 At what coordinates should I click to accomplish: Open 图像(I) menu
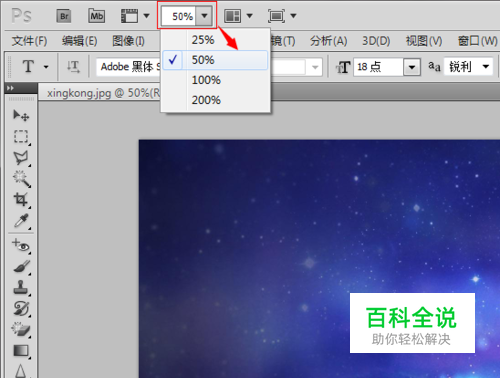tap(128, 41)
